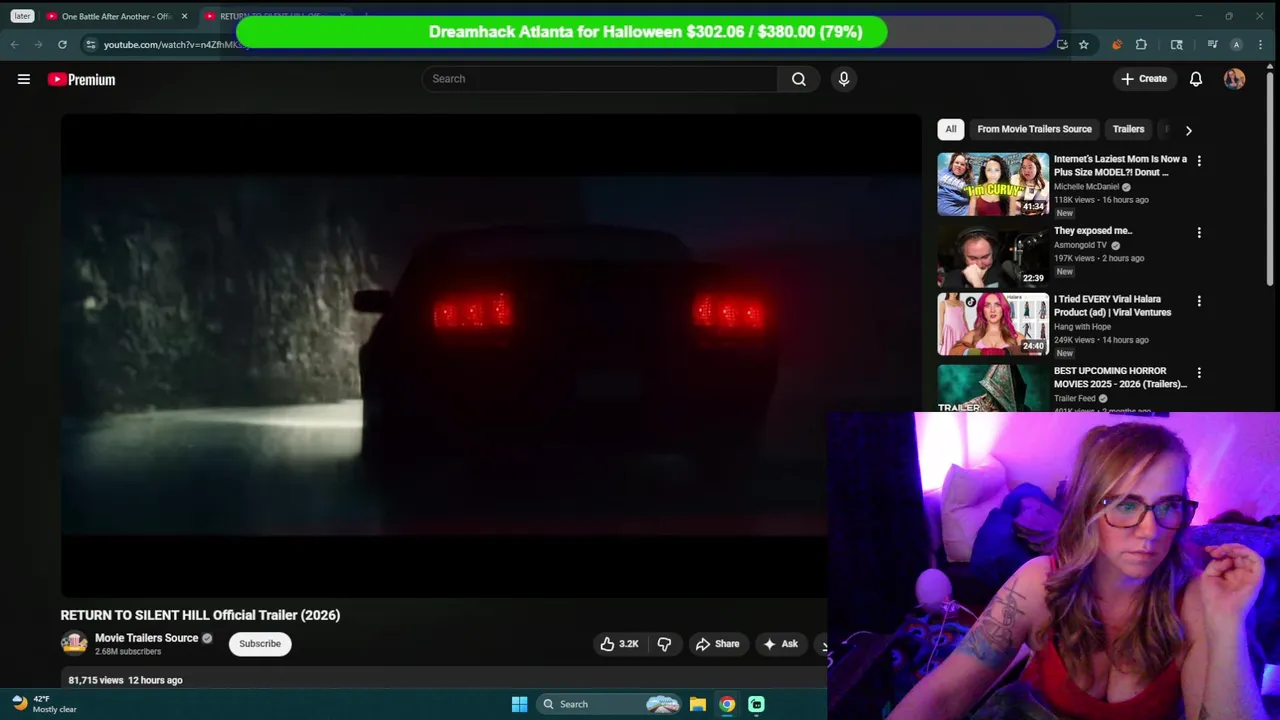The width and height of the screenshot is (1280, 720).
Task: Open Internet's Laziest Mom video thumbnail
Action: point(993,184)
